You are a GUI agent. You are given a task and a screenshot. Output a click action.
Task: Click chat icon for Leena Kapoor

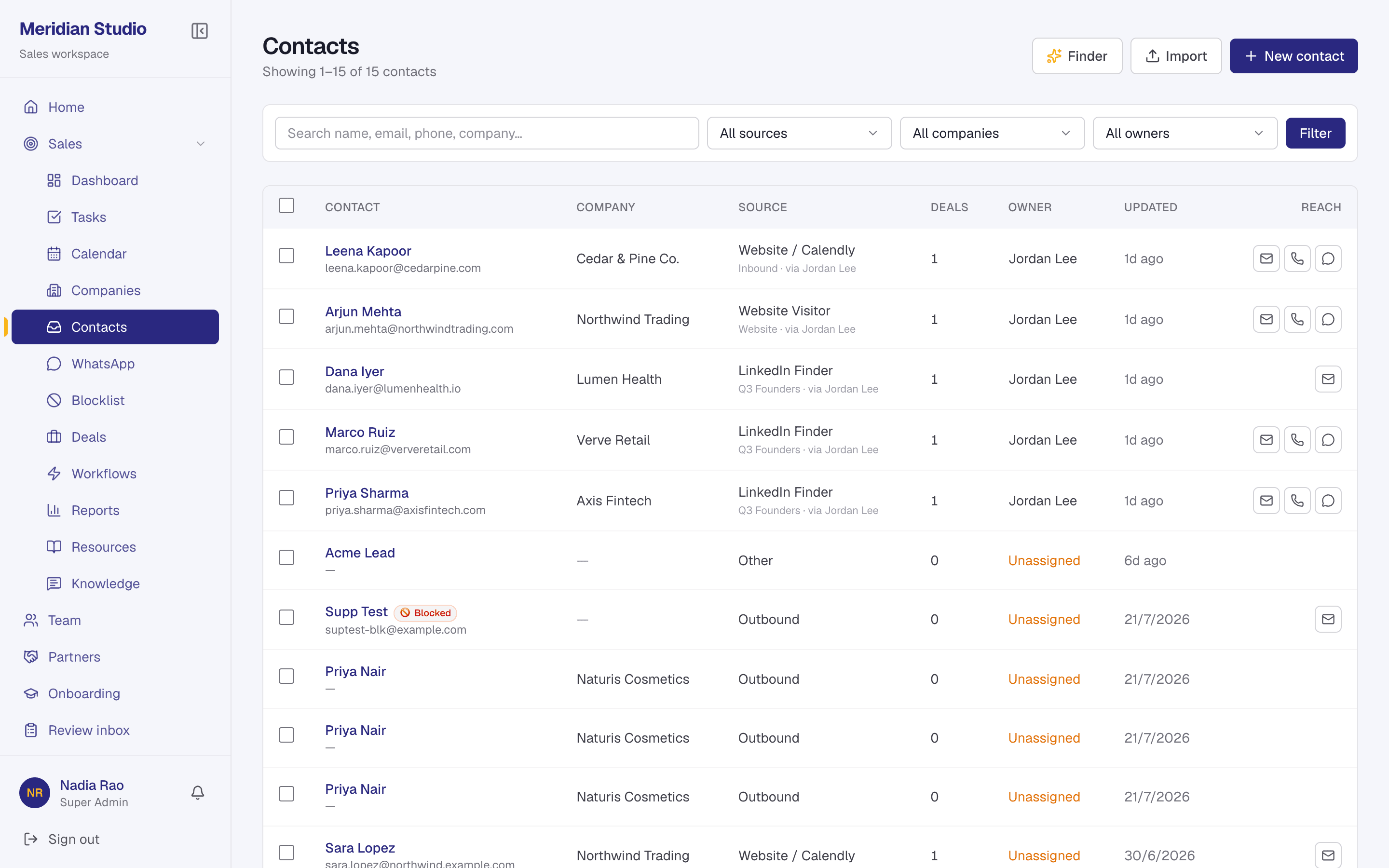1328,258
